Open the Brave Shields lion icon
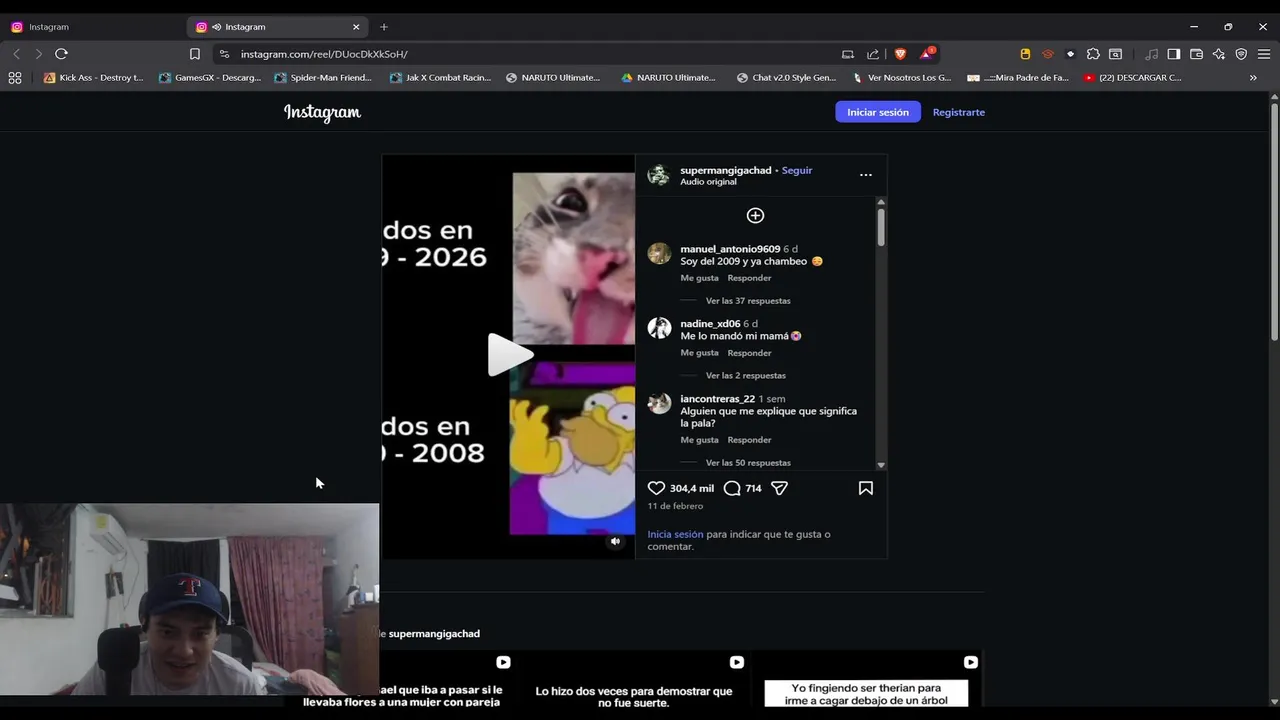The height and width of the screenshot is (720, 1280). (900, 54)
